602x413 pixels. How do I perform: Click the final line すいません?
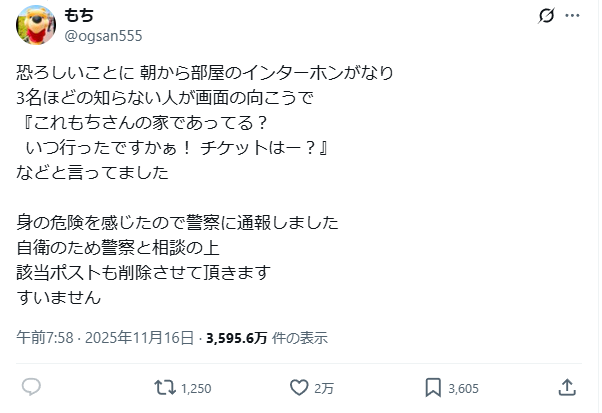pos(59,295)
